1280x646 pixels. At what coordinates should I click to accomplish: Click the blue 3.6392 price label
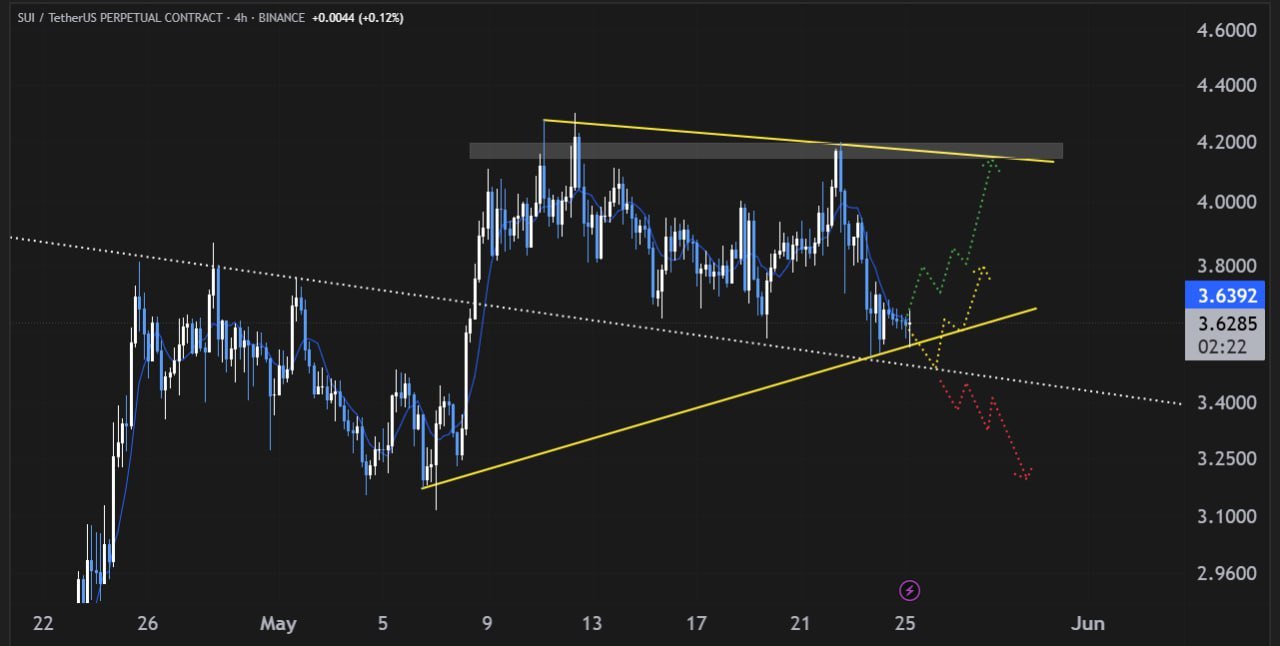1225,296
